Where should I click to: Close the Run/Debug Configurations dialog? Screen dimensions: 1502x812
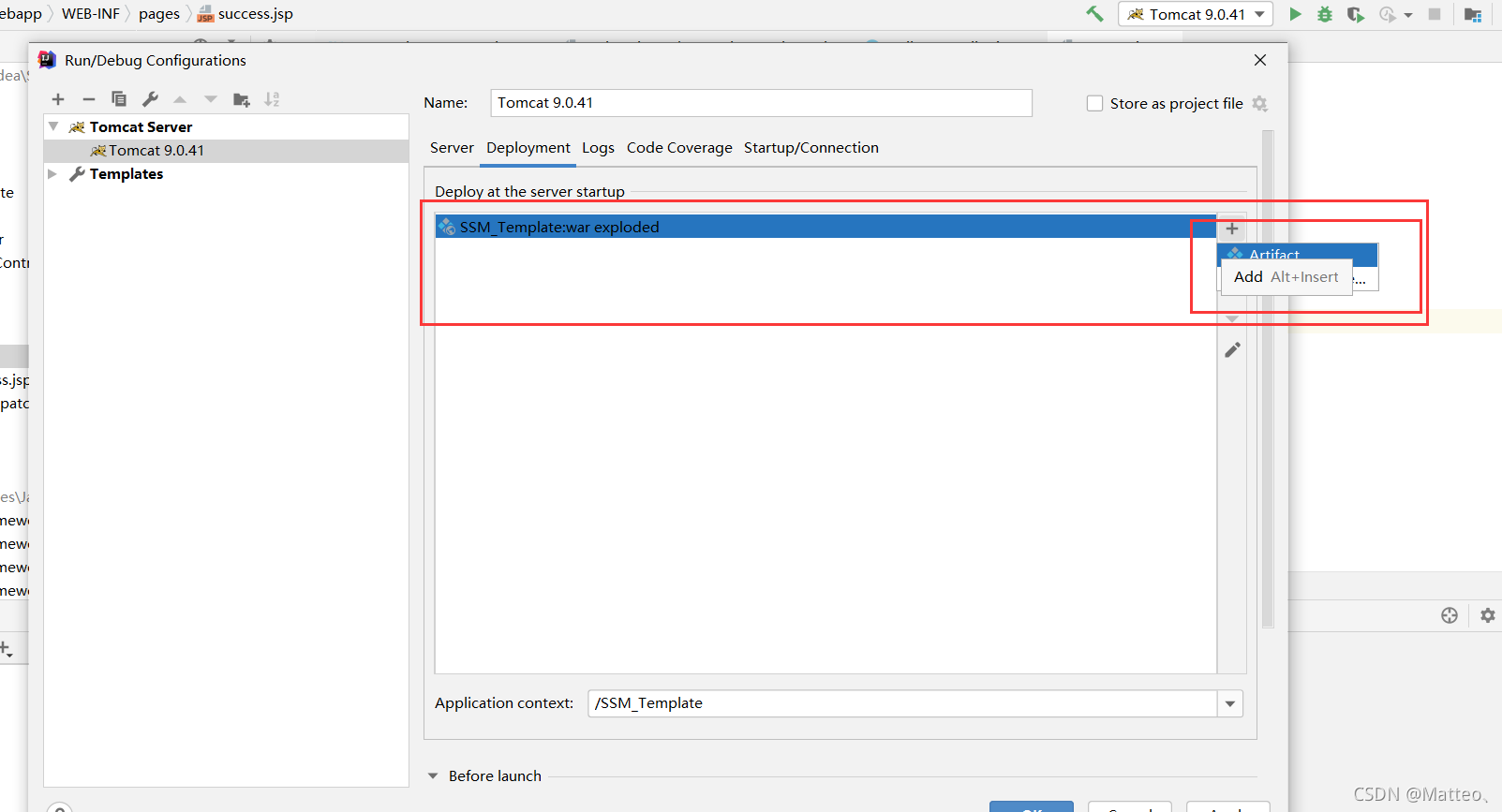(1260, 60)
